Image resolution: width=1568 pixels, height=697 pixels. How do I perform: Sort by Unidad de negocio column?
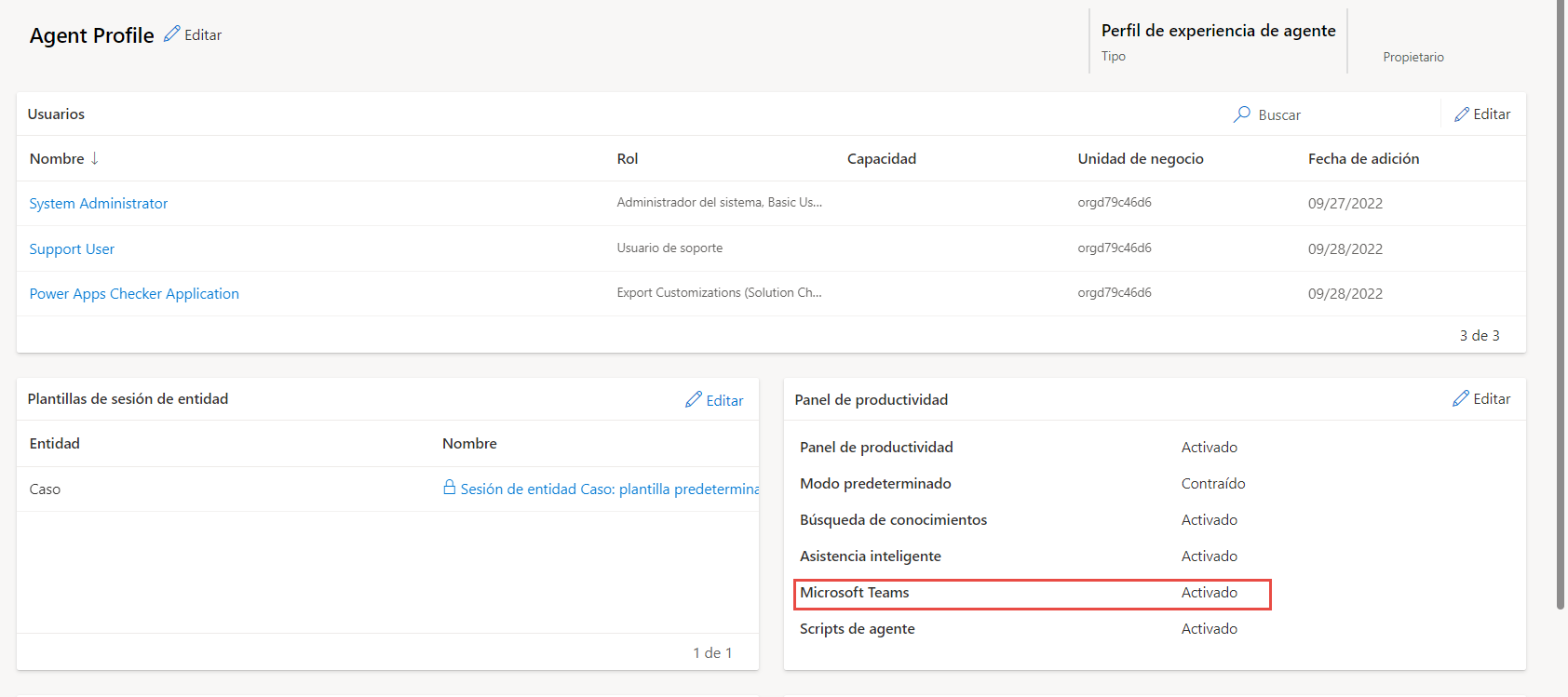coord(1141,159)
